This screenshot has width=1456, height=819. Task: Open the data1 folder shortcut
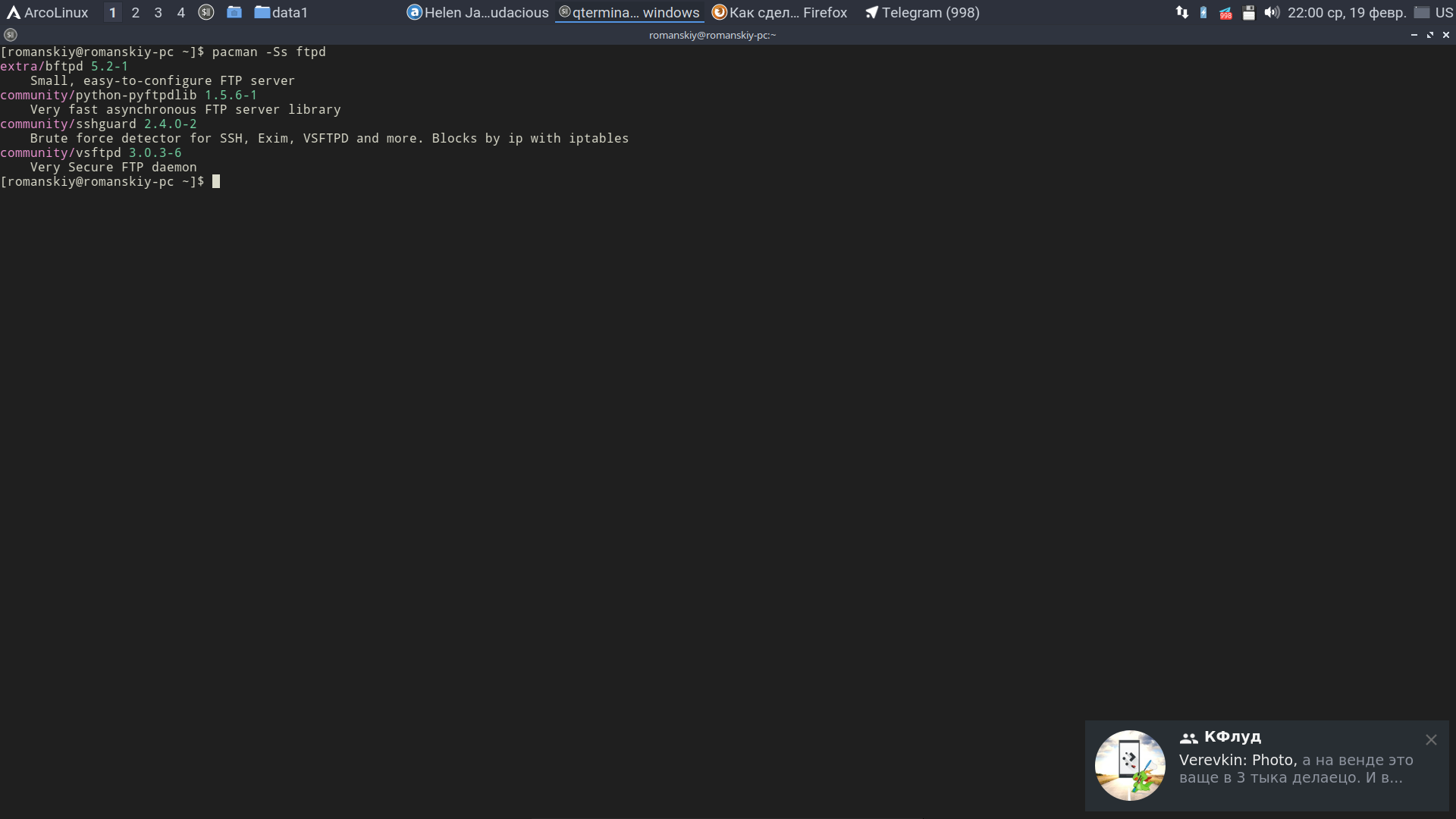[x=281, y=12]
